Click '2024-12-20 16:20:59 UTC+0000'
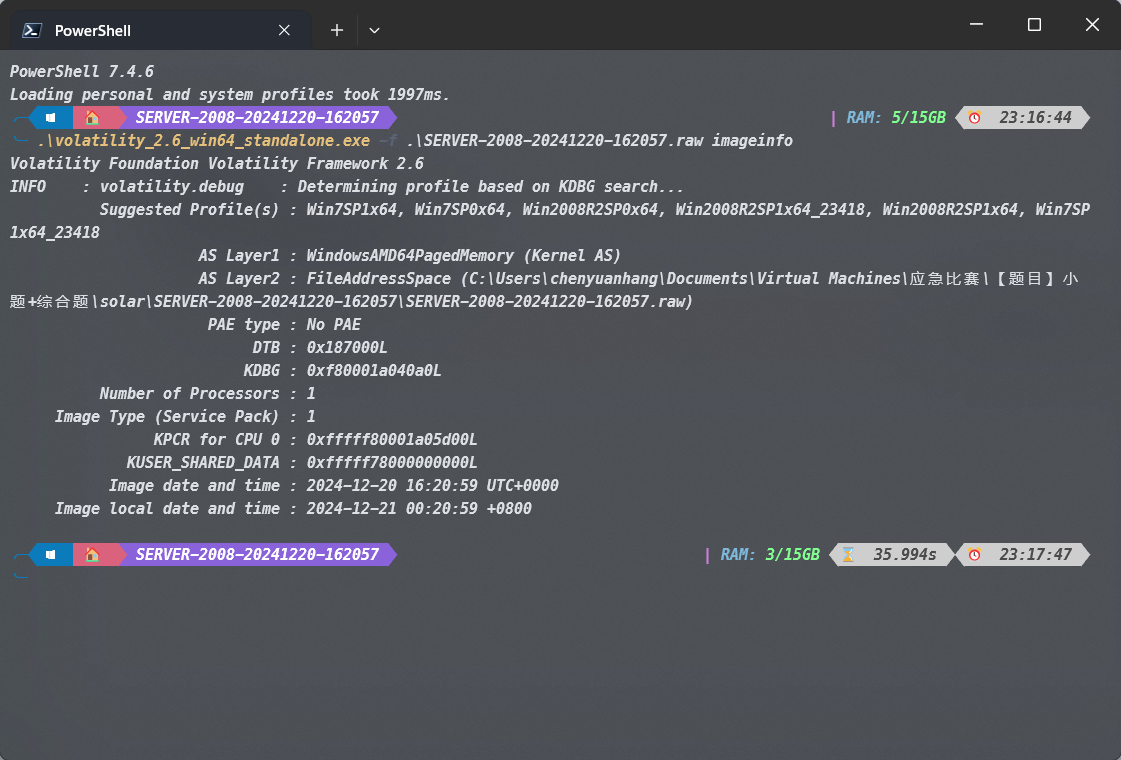The image size is (1121, 760). 432,485
